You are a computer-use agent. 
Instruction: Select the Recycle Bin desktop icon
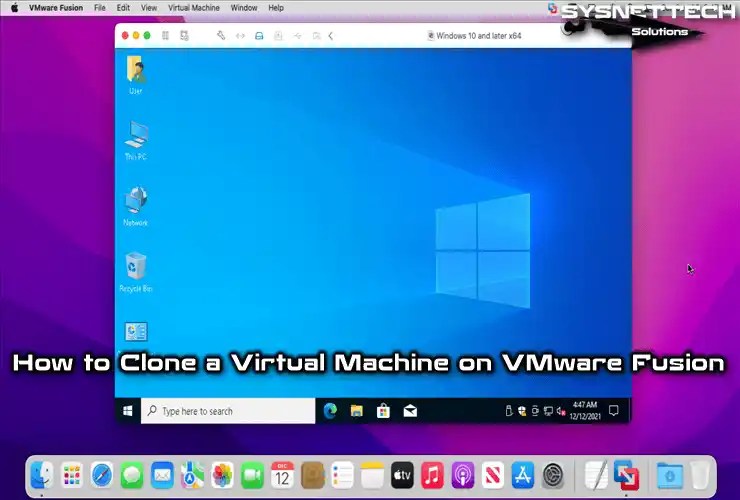136,272
